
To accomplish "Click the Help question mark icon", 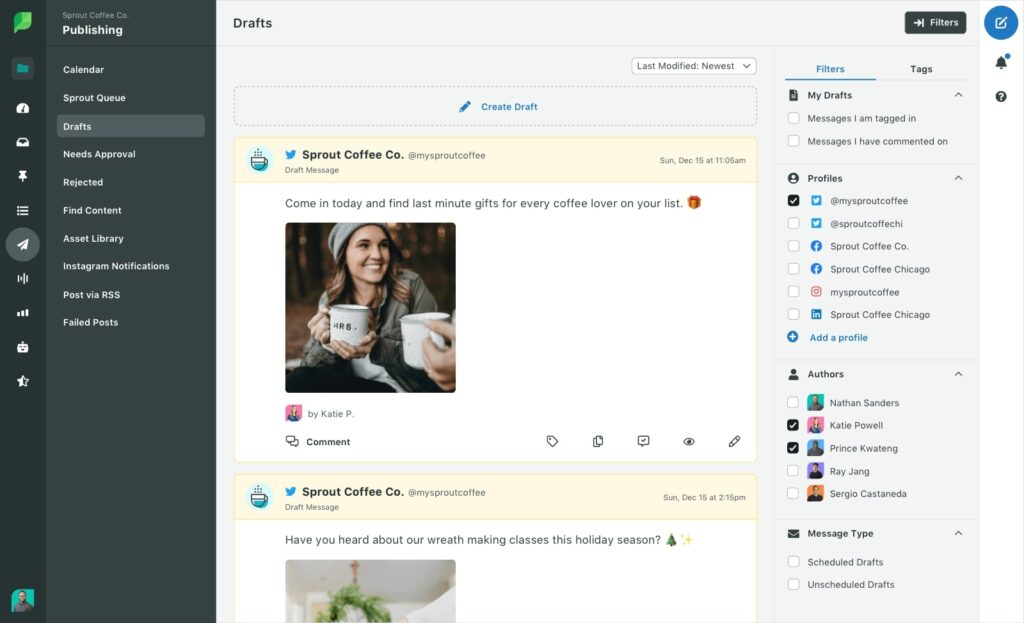I will point(1000,97).
